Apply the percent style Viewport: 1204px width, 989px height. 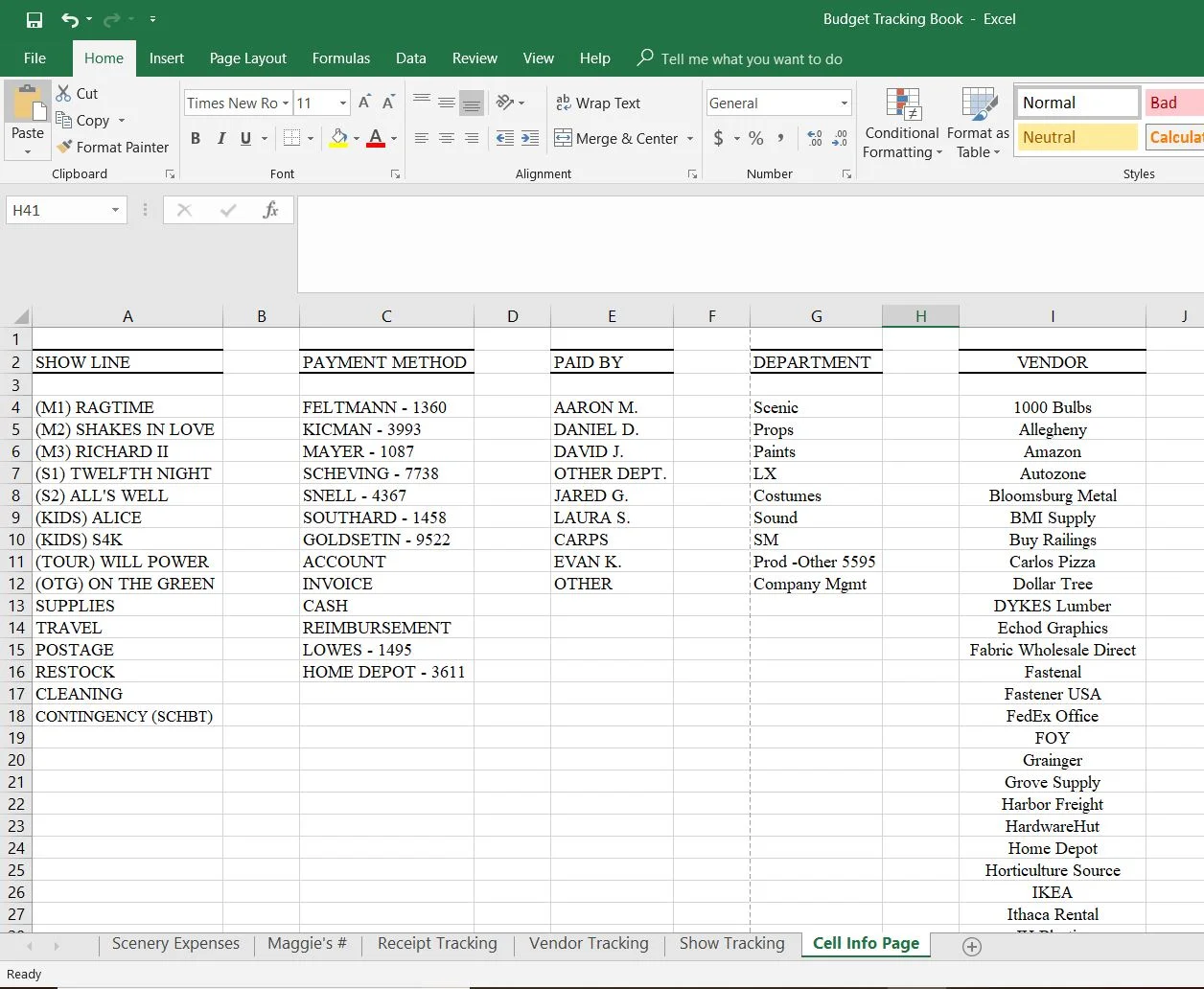(756, 138)
